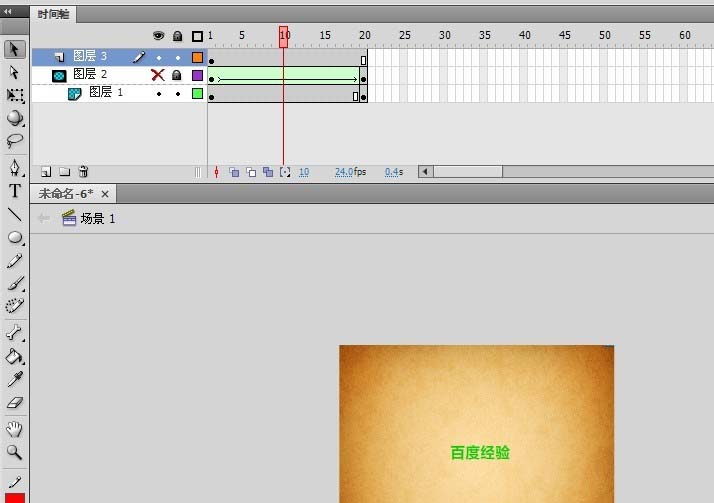
Task: Toggle Edit Multiple Frames
Action: 268,172
